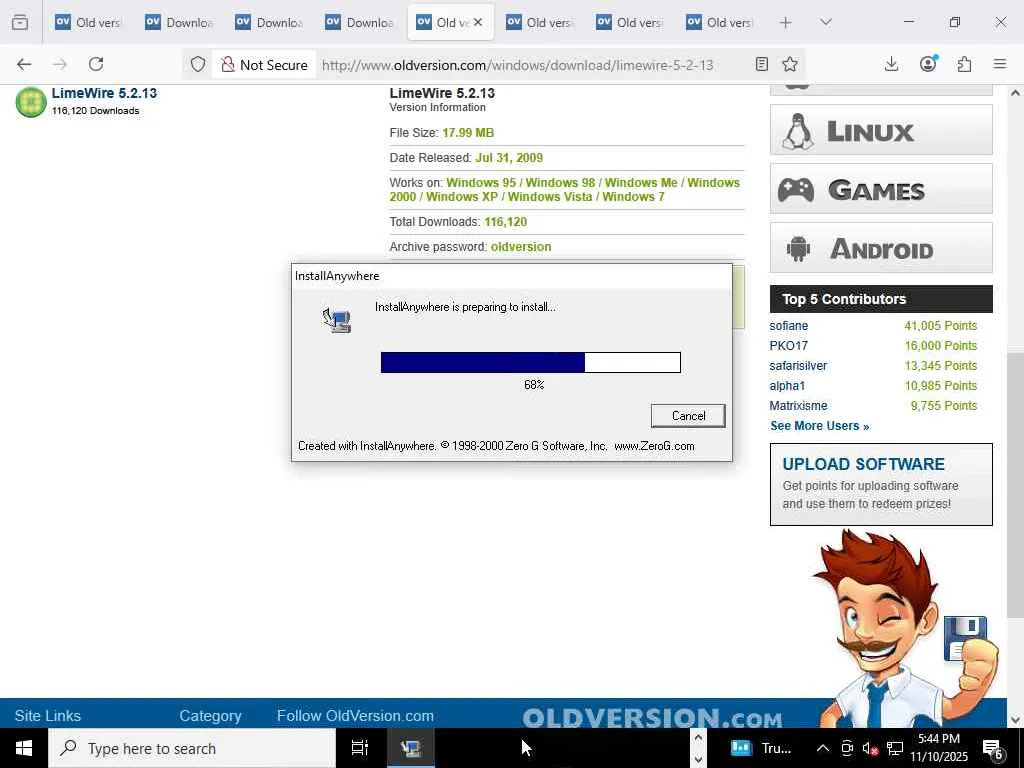Click the Tru... taskbar widget icon
1024x768 pixels.
pyautogui.click(x=741, y=748)
